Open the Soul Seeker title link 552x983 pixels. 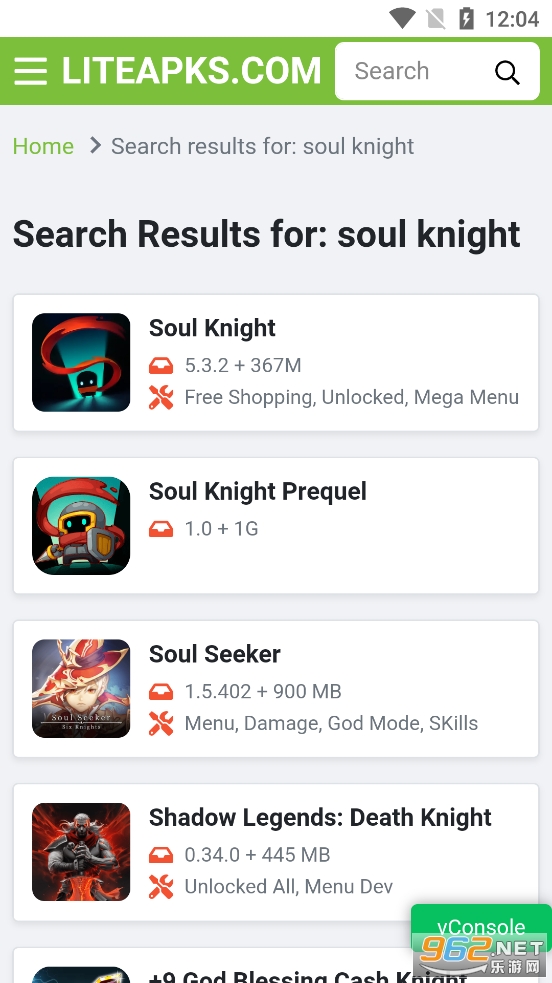pyautogui.click(x=215, y=654)
